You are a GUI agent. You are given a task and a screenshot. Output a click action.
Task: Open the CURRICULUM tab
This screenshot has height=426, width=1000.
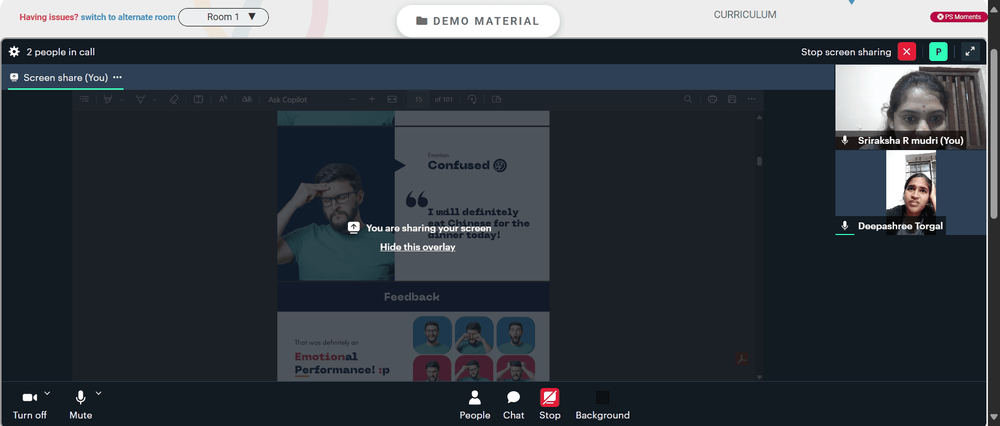pyautogui.click(x=745, y=15)
